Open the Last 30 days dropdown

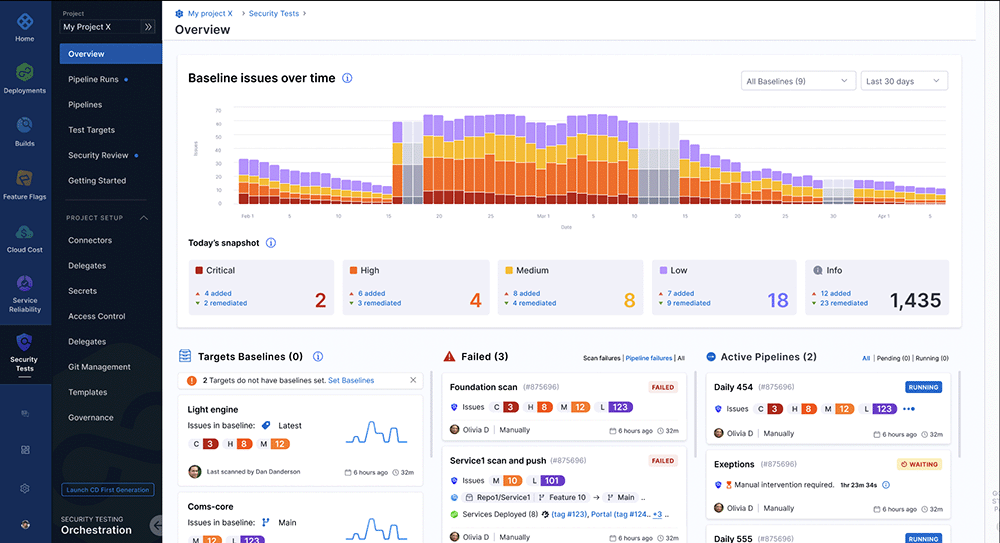click(903, 81)
